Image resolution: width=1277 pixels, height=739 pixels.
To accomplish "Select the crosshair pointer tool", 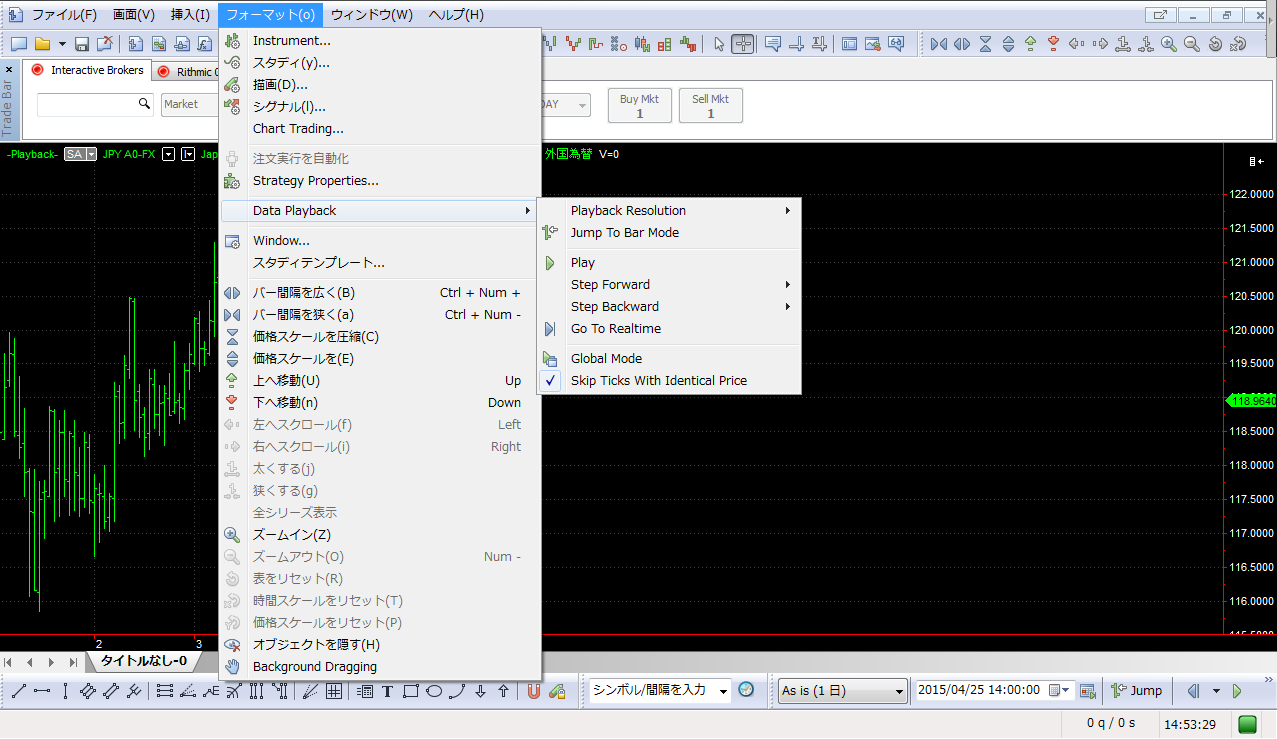I will point(742,44).
